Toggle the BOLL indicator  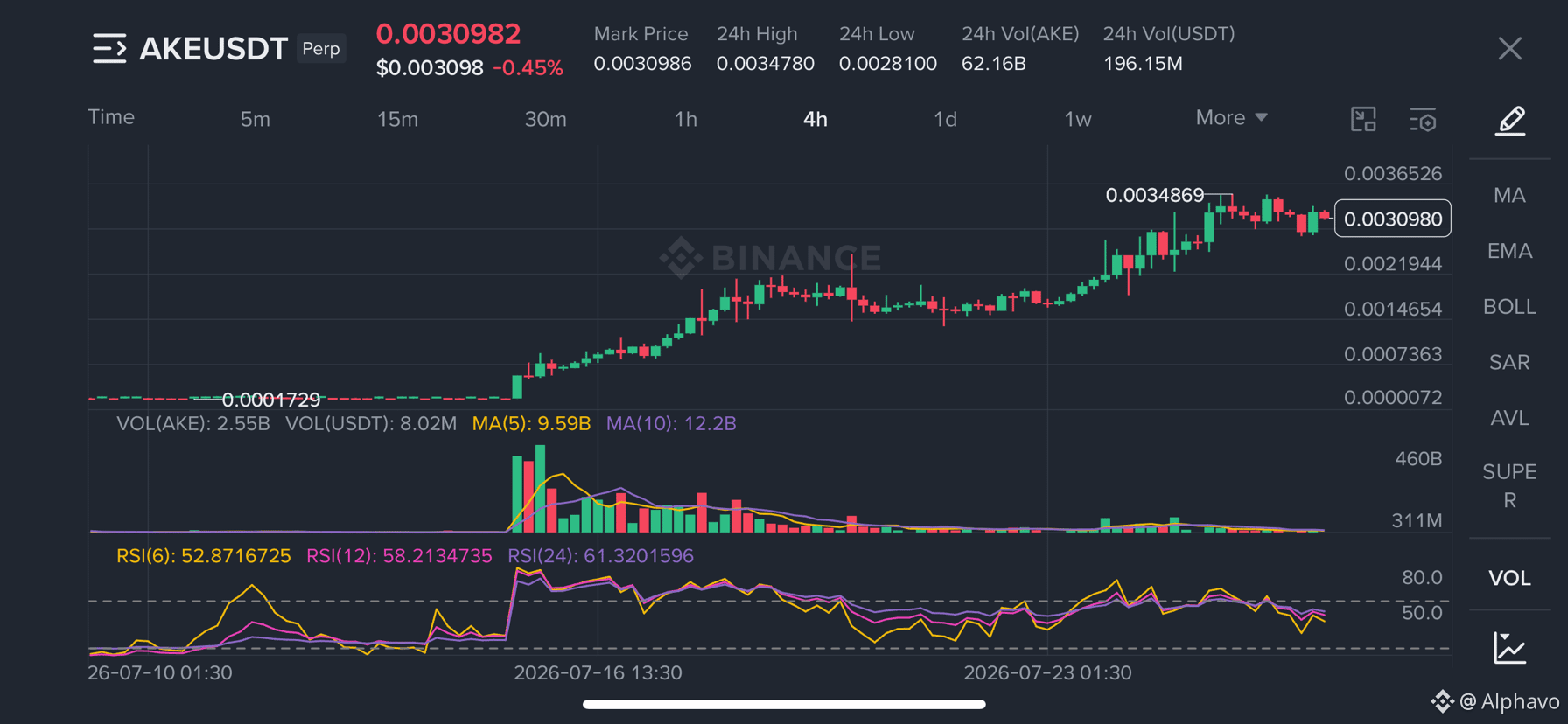point(1509,307)
